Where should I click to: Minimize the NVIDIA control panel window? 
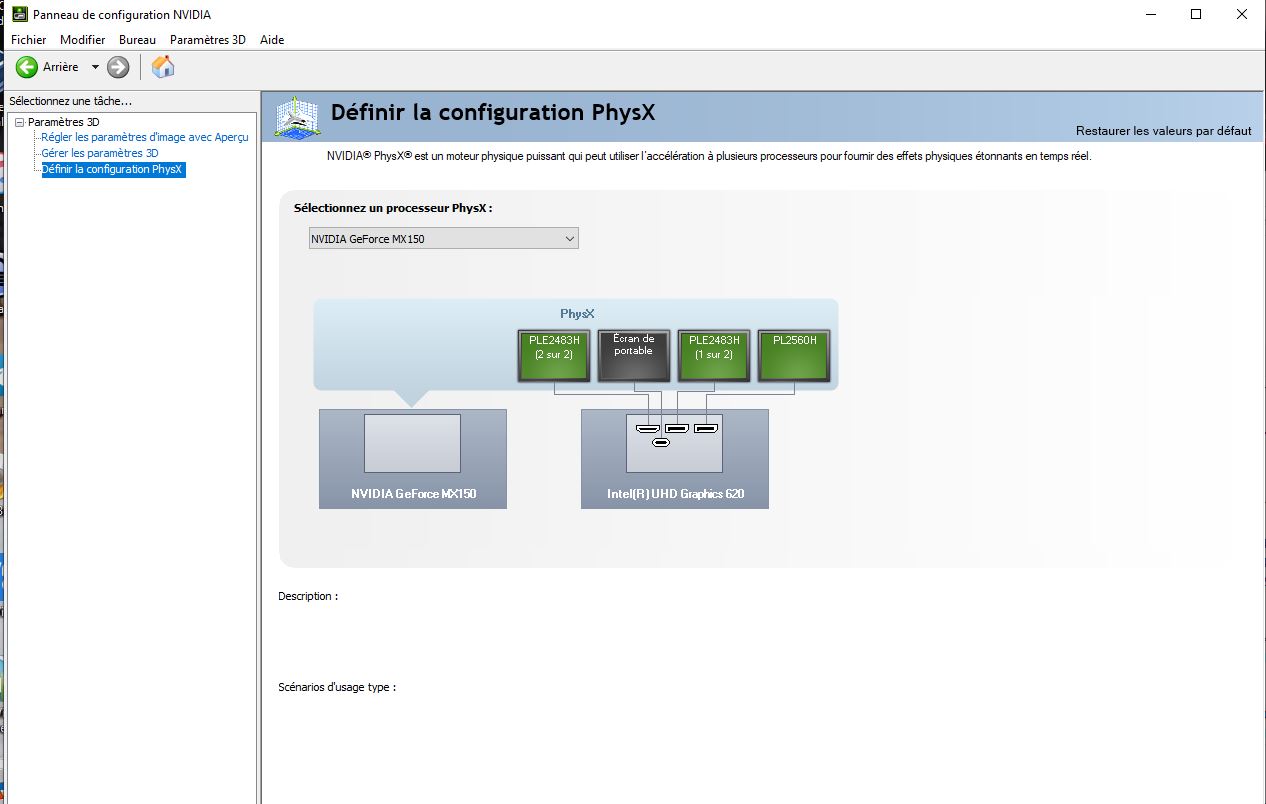[1150, 14]
